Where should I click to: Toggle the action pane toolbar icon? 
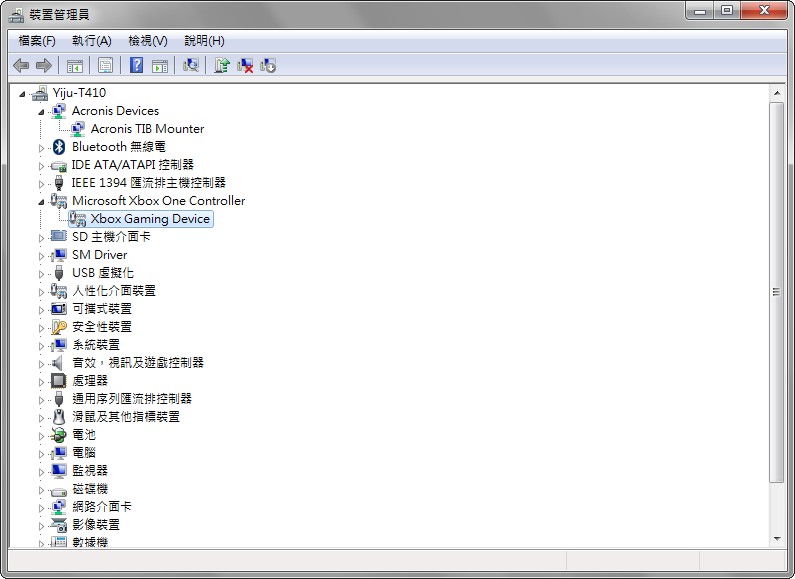pos(160,66)
